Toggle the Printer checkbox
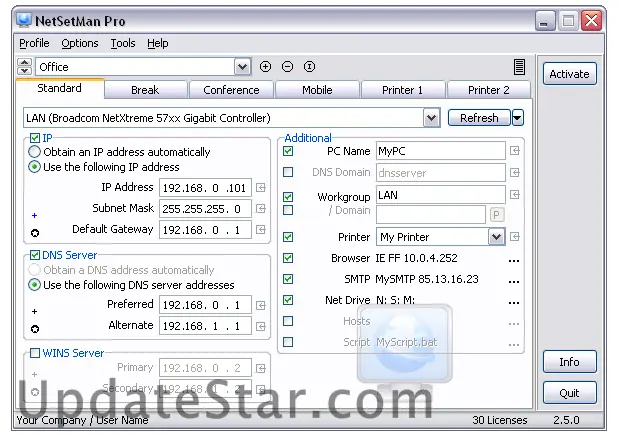 pyautogui.click(x=288, y=237)
